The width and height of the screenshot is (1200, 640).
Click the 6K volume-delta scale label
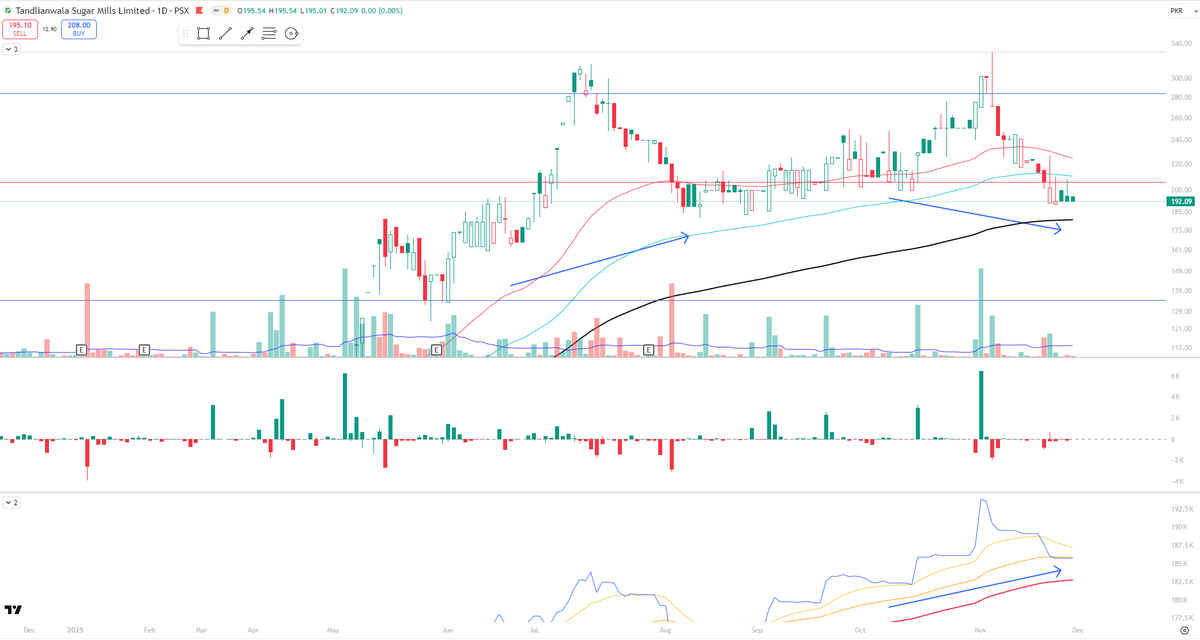[x=1178, y=375]
